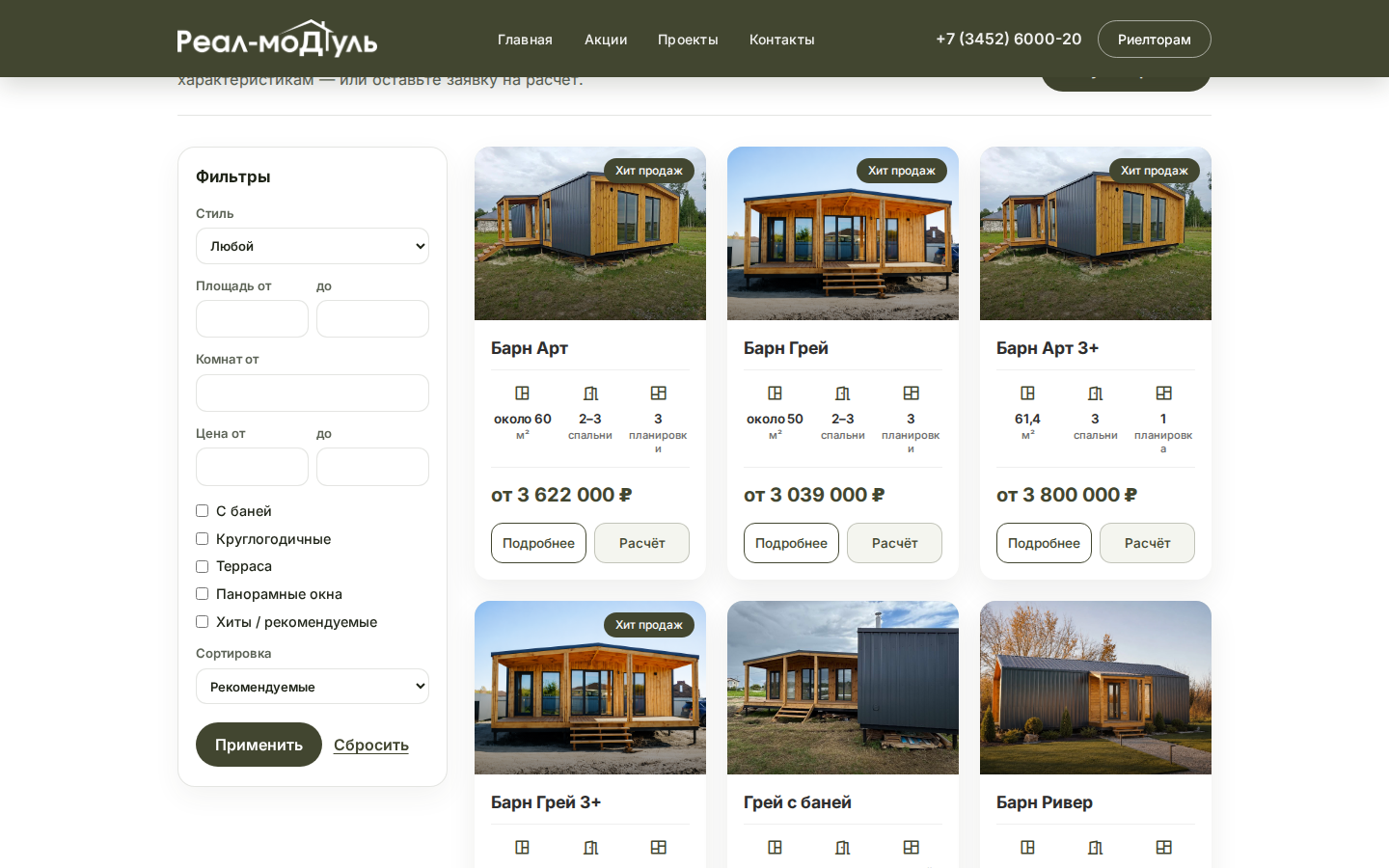Image resolution: width=1389 pixels, height=868 pixels.
Task: Call phone number +7 (3452) 6000-20
Action: click(1009, 39)
